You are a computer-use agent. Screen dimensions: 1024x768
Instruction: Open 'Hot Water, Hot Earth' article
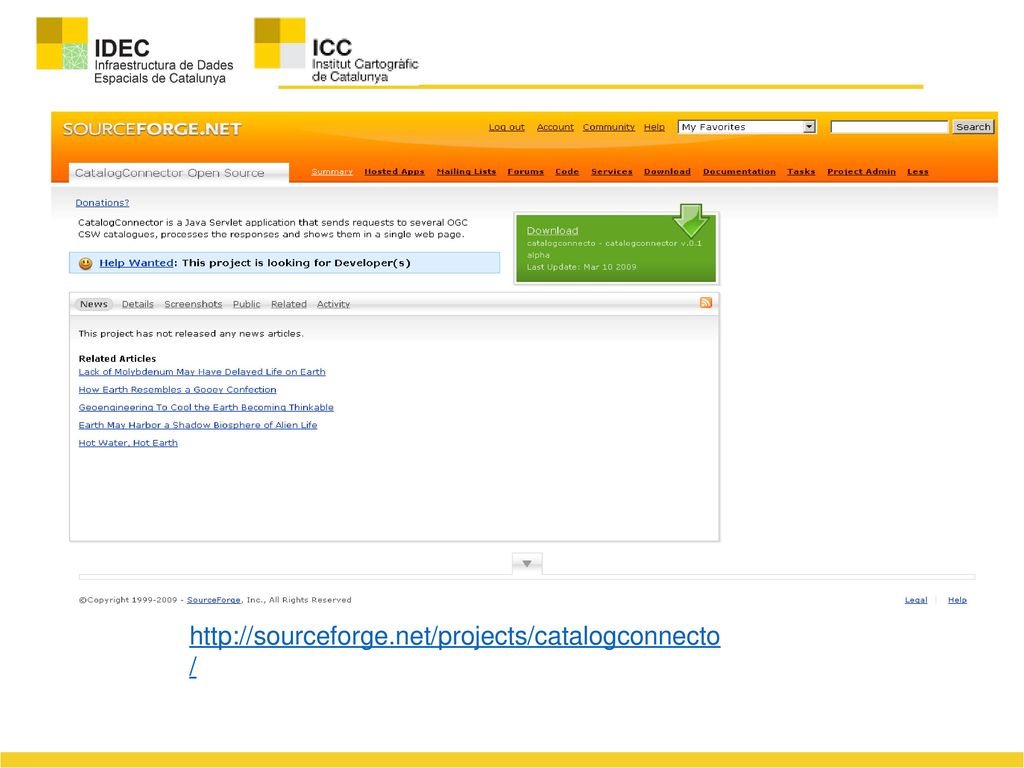click(128, 443)
